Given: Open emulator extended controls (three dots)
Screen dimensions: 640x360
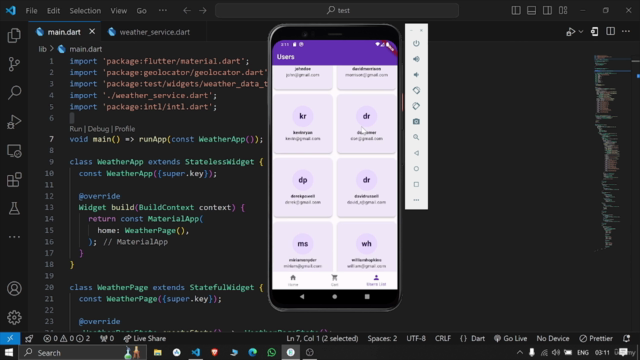Looking at the screenshot, I should click(416, 200).
